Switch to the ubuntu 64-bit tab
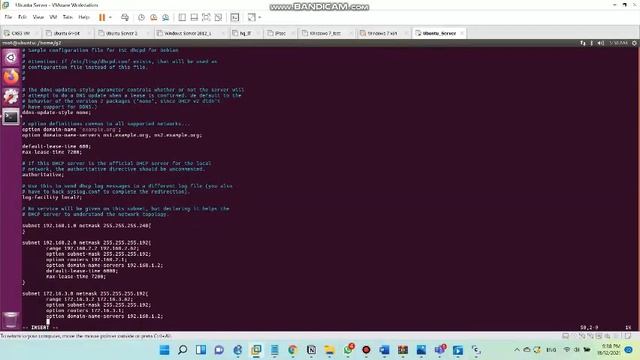This screenshot has height=360, width=640. [67, 33]
